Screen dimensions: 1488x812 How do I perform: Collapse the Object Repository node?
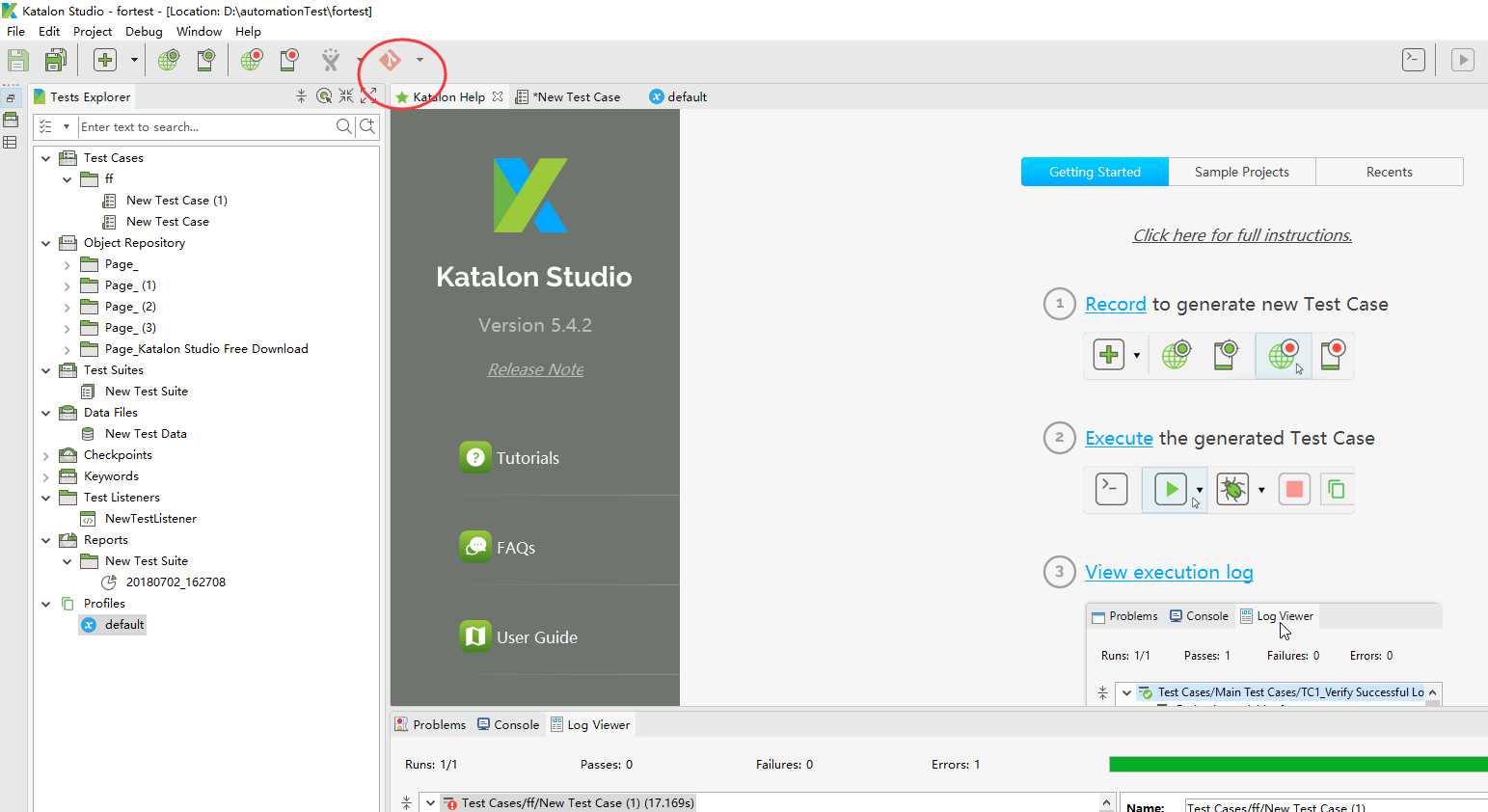(x=45, y=243)
